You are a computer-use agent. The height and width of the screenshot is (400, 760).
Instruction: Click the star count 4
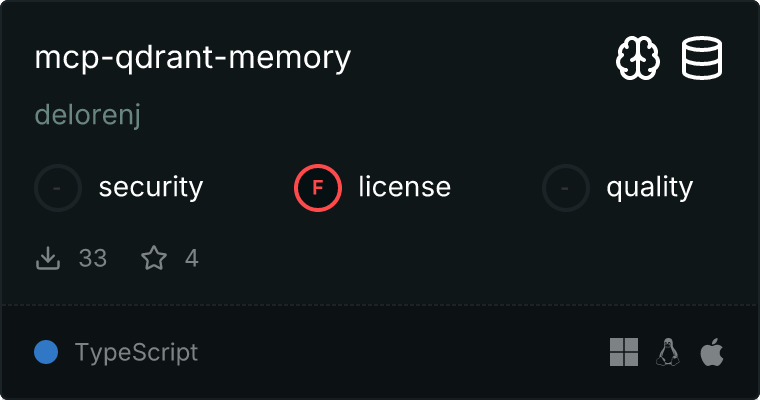192,258
